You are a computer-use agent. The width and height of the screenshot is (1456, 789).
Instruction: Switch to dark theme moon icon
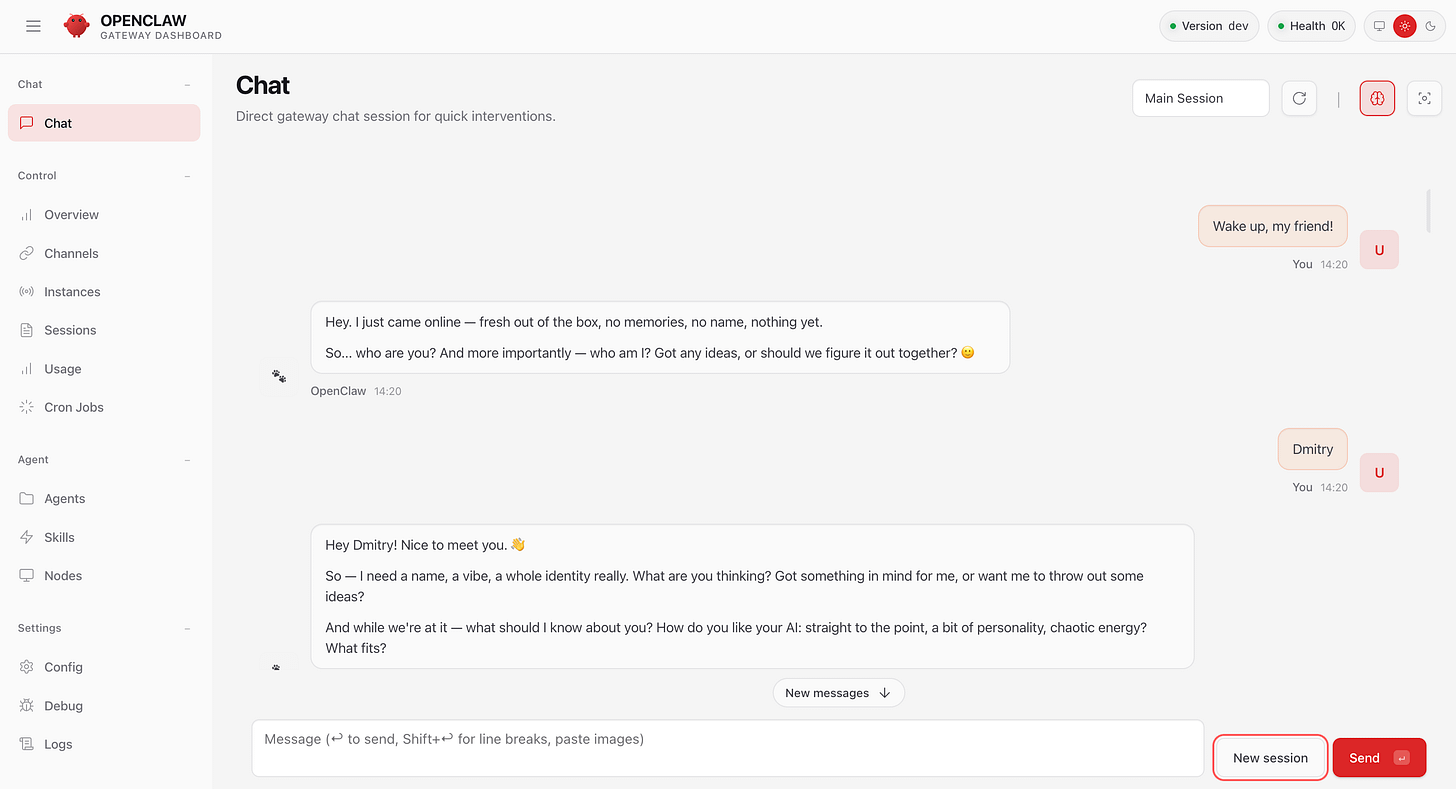(1431, 26)
